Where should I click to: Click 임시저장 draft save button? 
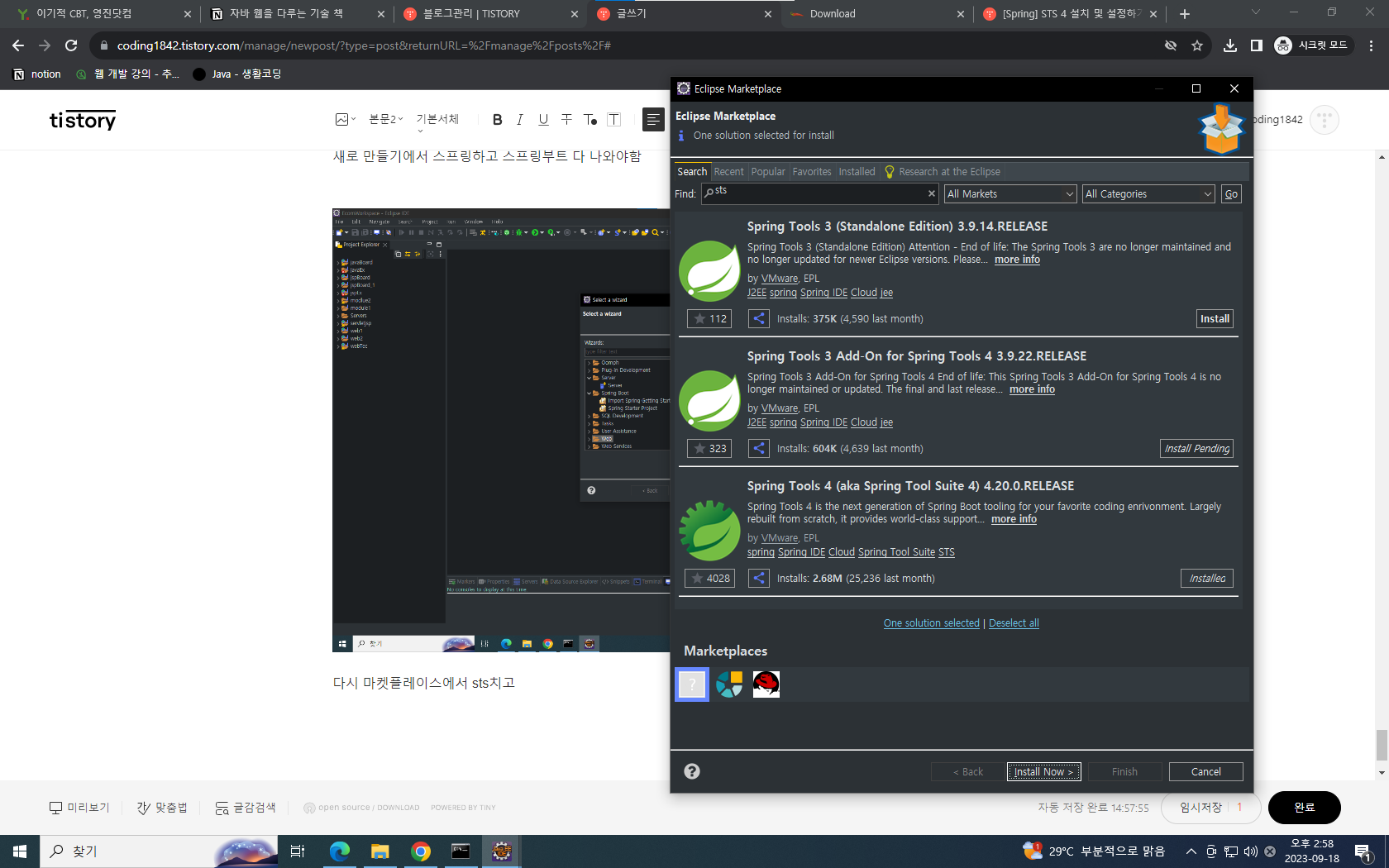[x=1200, y=808]
